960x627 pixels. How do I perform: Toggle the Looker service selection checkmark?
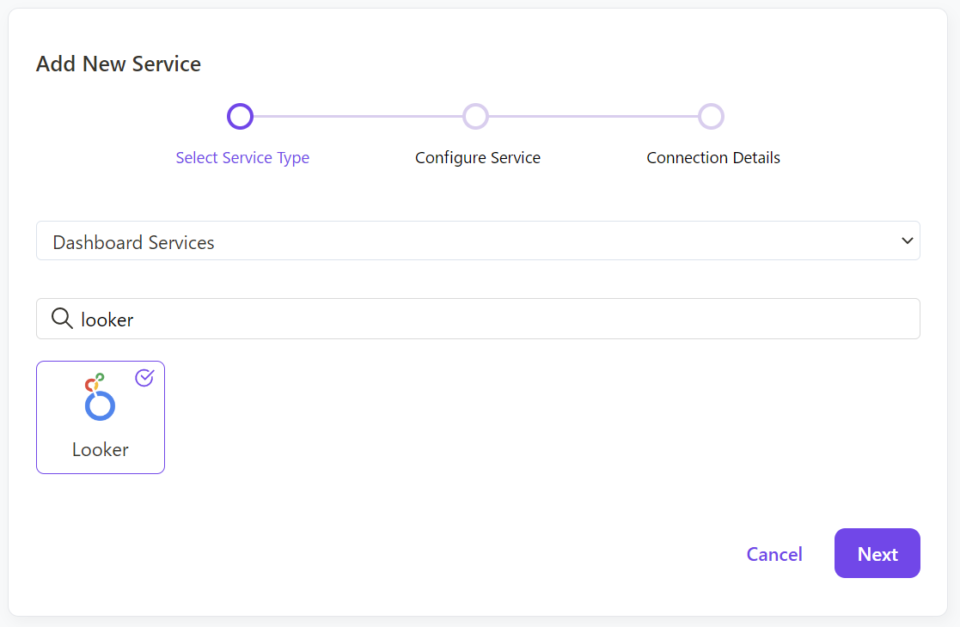[144, 378]
